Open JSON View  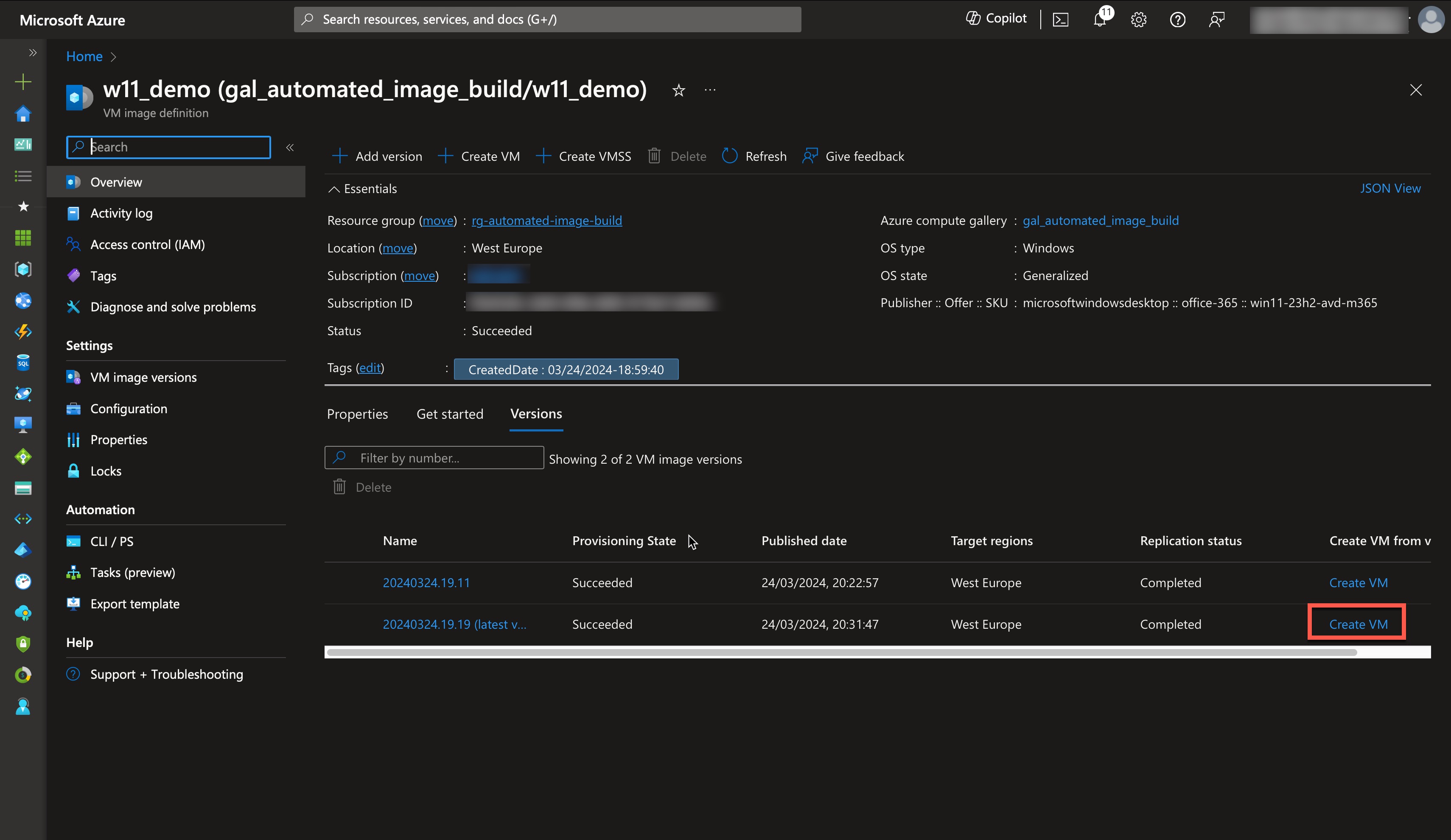click(x=1390, y=188)
